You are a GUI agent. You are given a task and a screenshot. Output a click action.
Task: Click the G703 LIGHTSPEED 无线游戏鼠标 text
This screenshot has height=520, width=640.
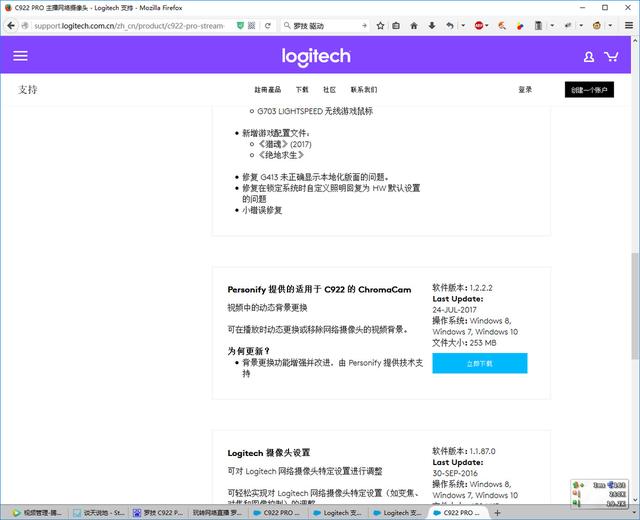pyautogui.click(x=315, y=111)
